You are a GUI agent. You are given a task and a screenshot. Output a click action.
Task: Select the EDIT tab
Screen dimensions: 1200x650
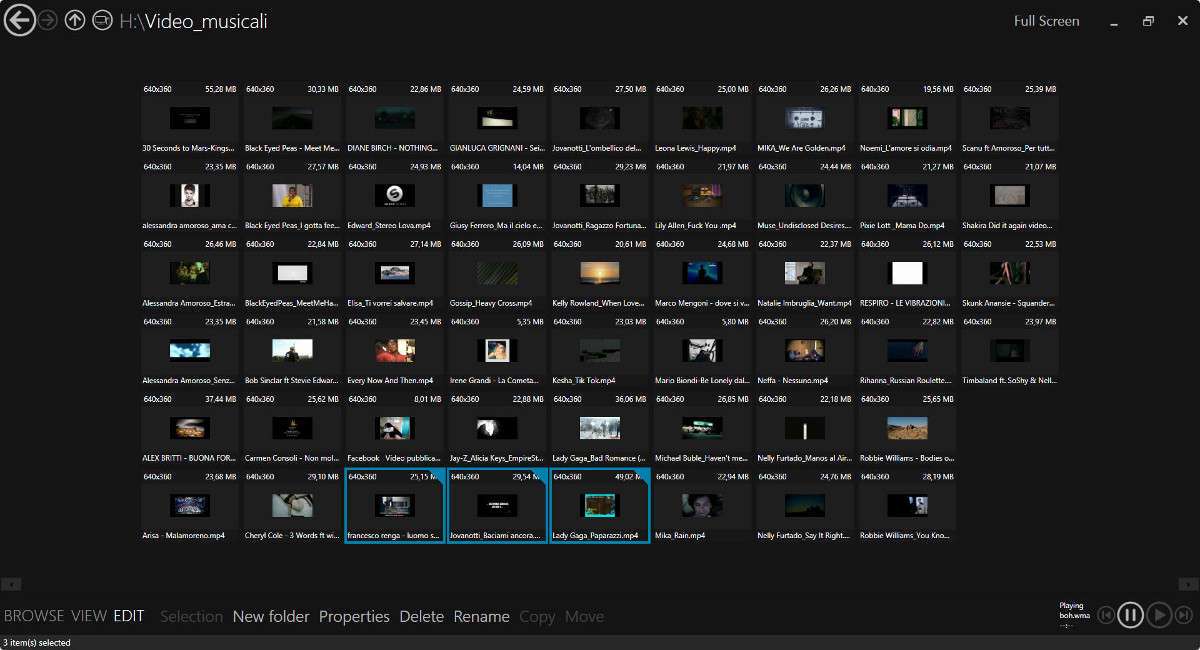[x=129, y=616]
